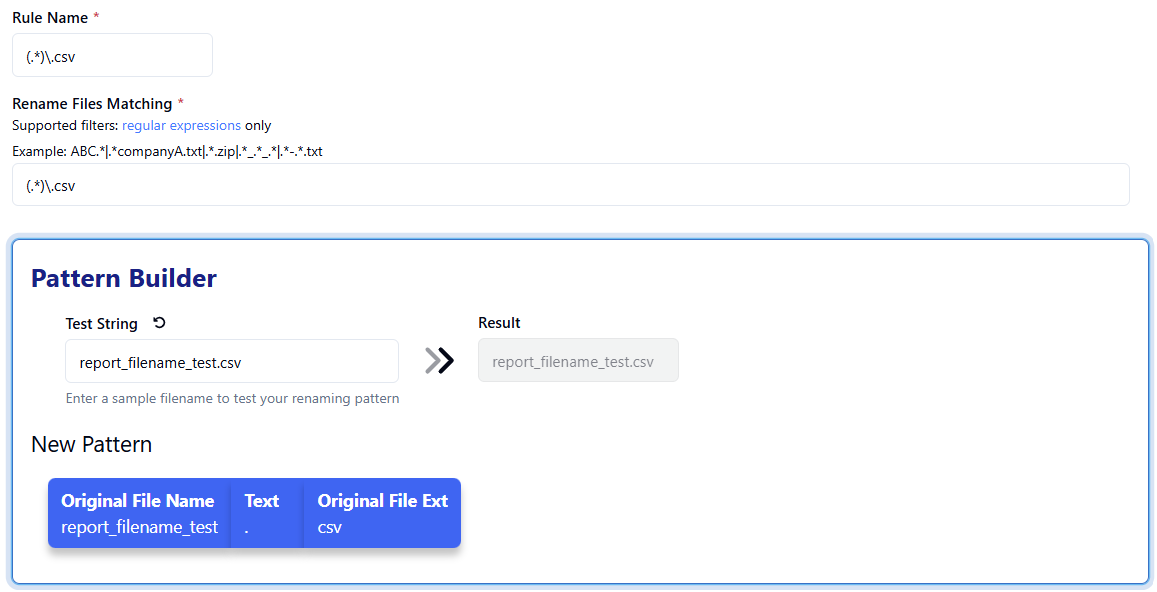Click the Pattern Builder heading

tap(124, 278)
